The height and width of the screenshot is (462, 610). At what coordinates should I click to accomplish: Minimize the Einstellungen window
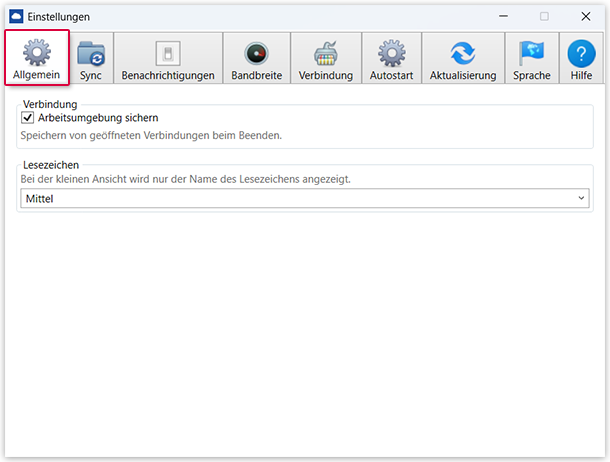[503, 16]
